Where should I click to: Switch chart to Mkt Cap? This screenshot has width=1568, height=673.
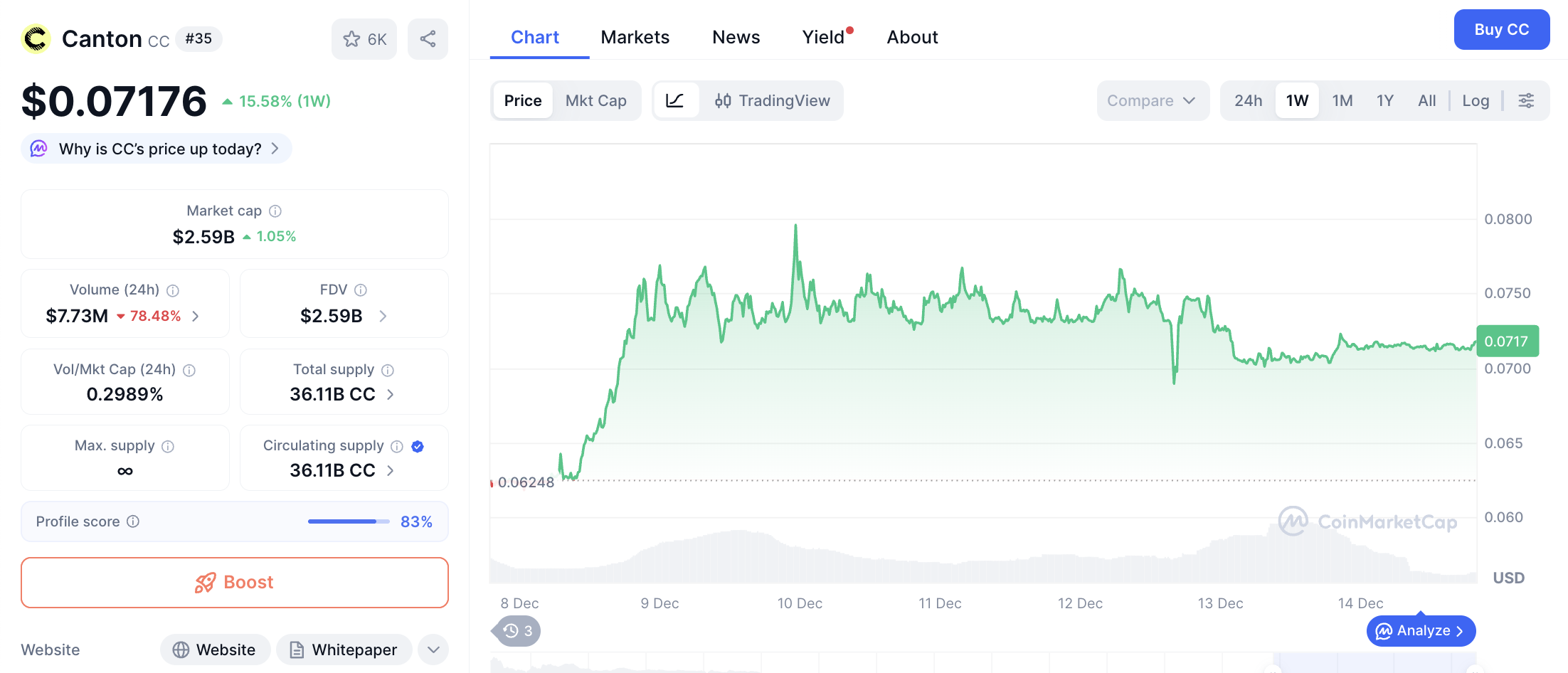(x=595, y=100)
